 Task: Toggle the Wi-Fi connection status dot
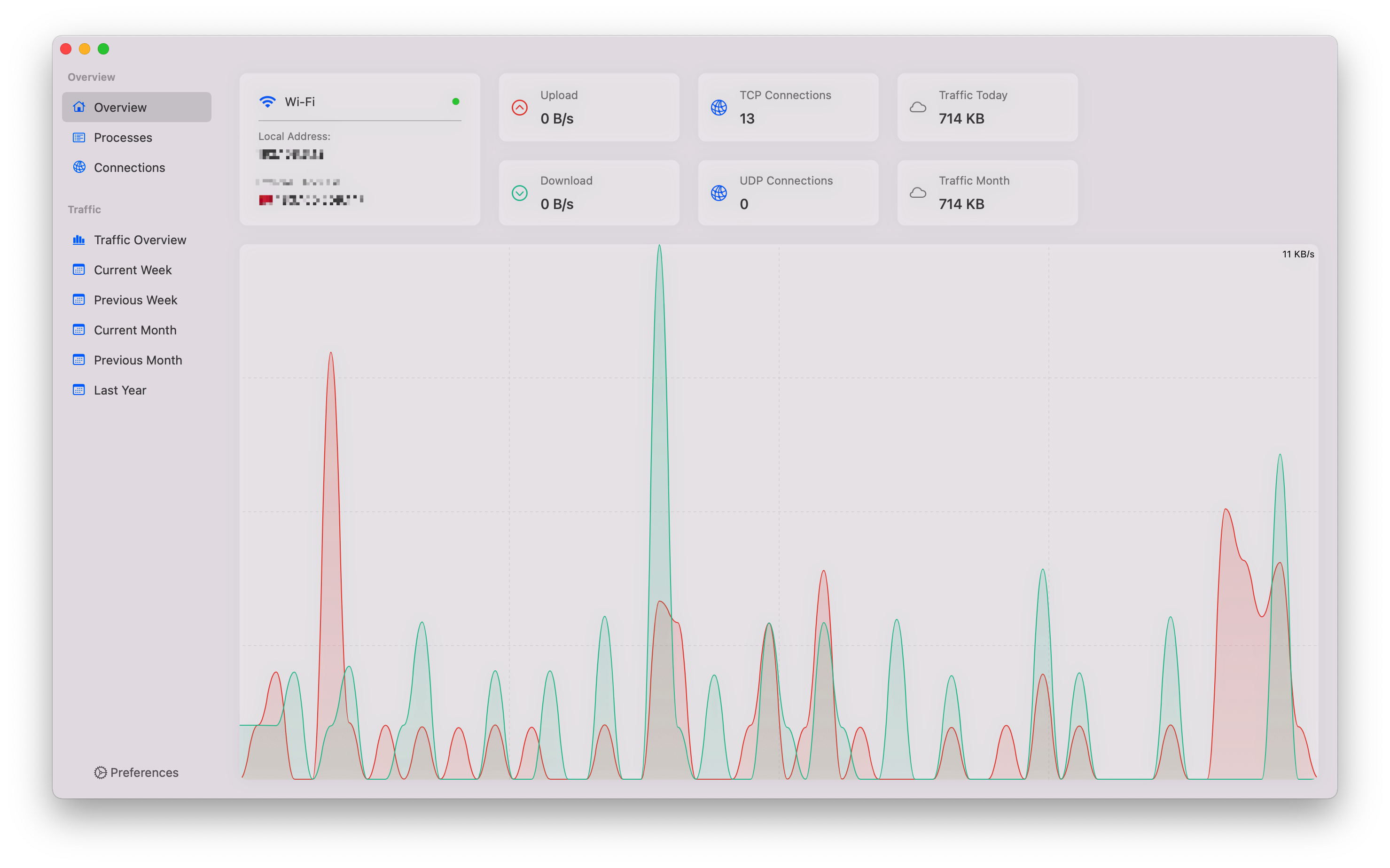(x=455, y=102)
